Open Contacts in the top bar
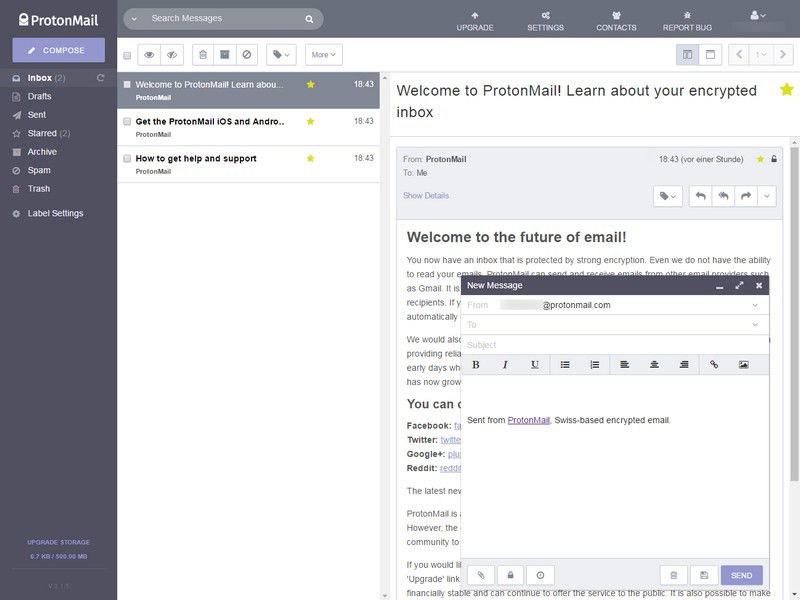 click(x=616, y=21)
